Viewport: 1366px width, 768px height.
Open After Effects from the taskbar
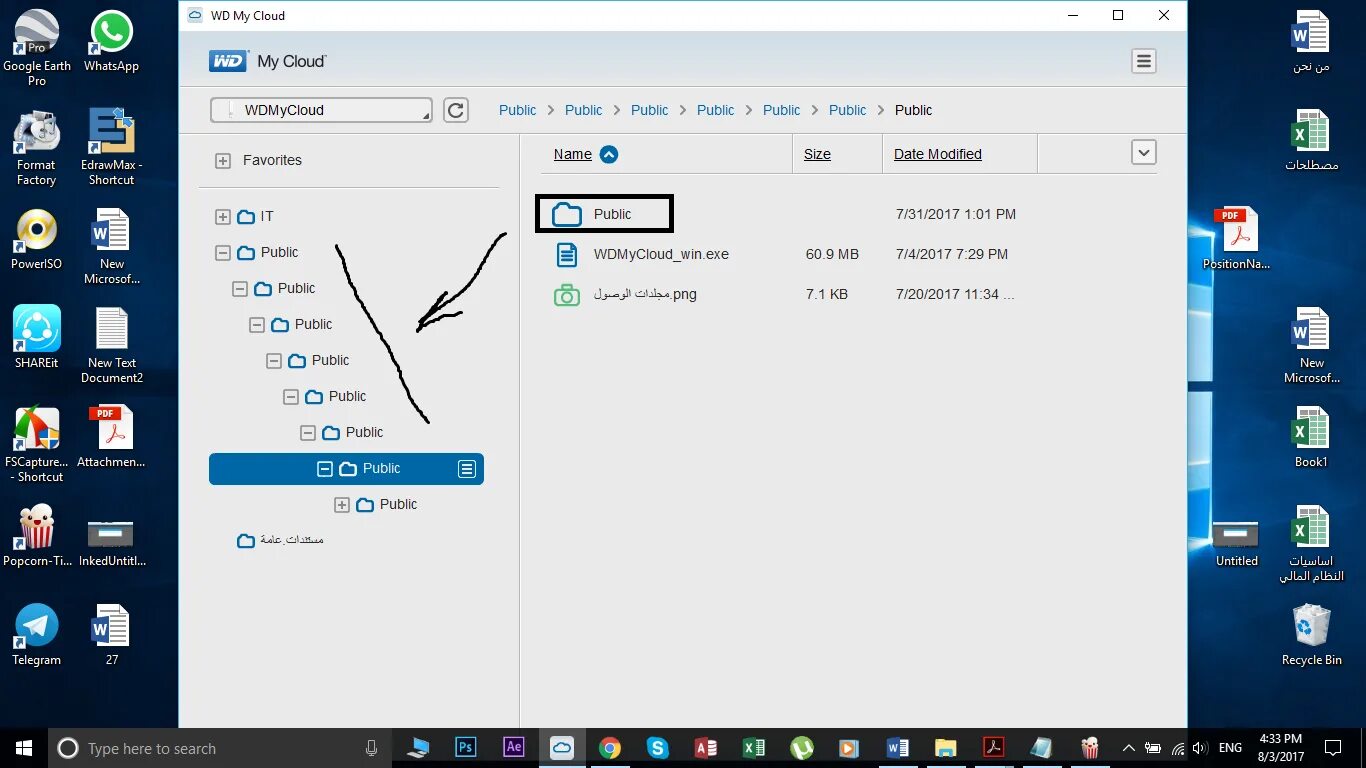point(513,748)
